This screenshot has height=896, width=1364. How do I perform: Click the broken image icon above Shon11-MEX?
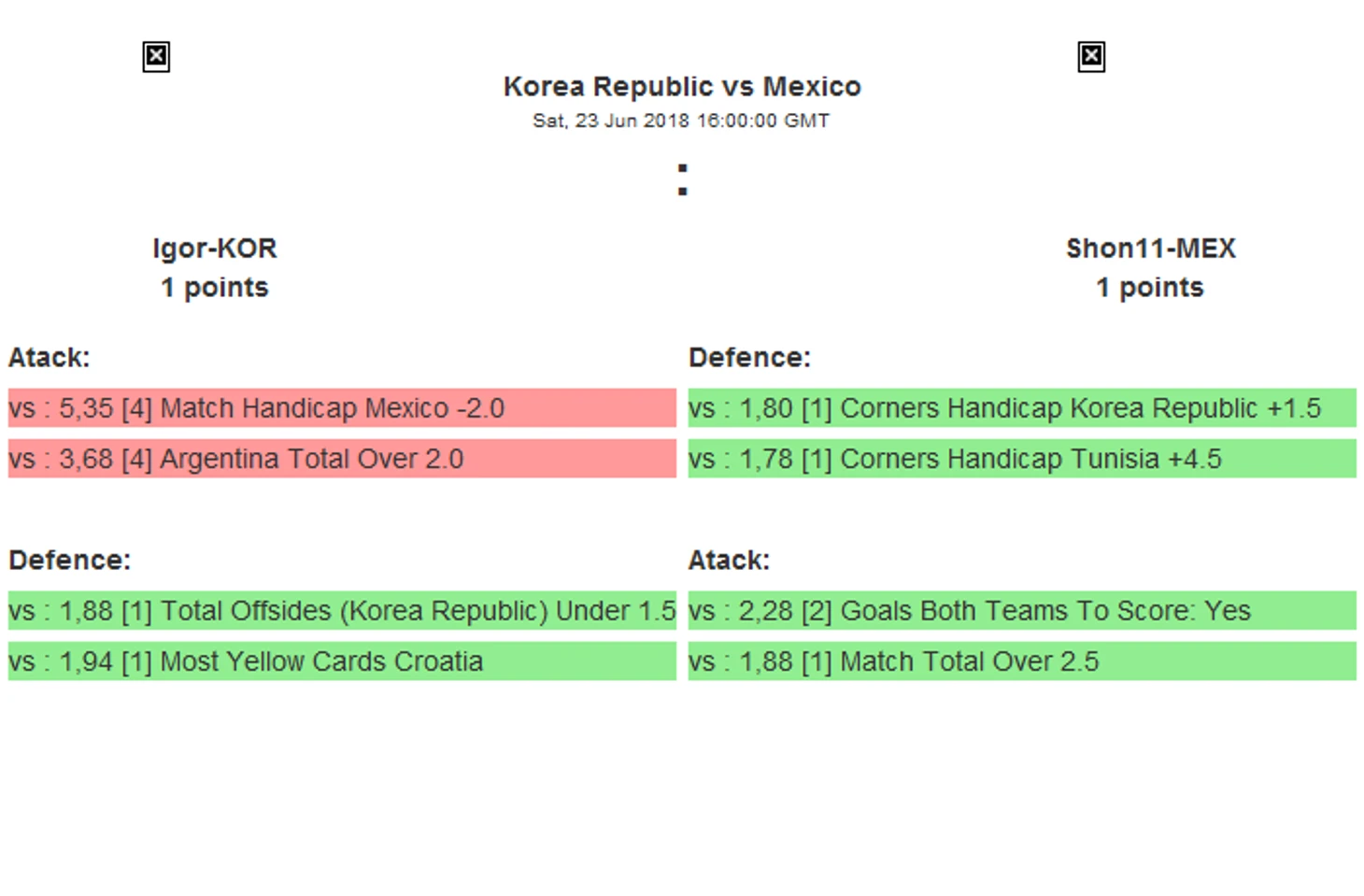click(1090, 57)
